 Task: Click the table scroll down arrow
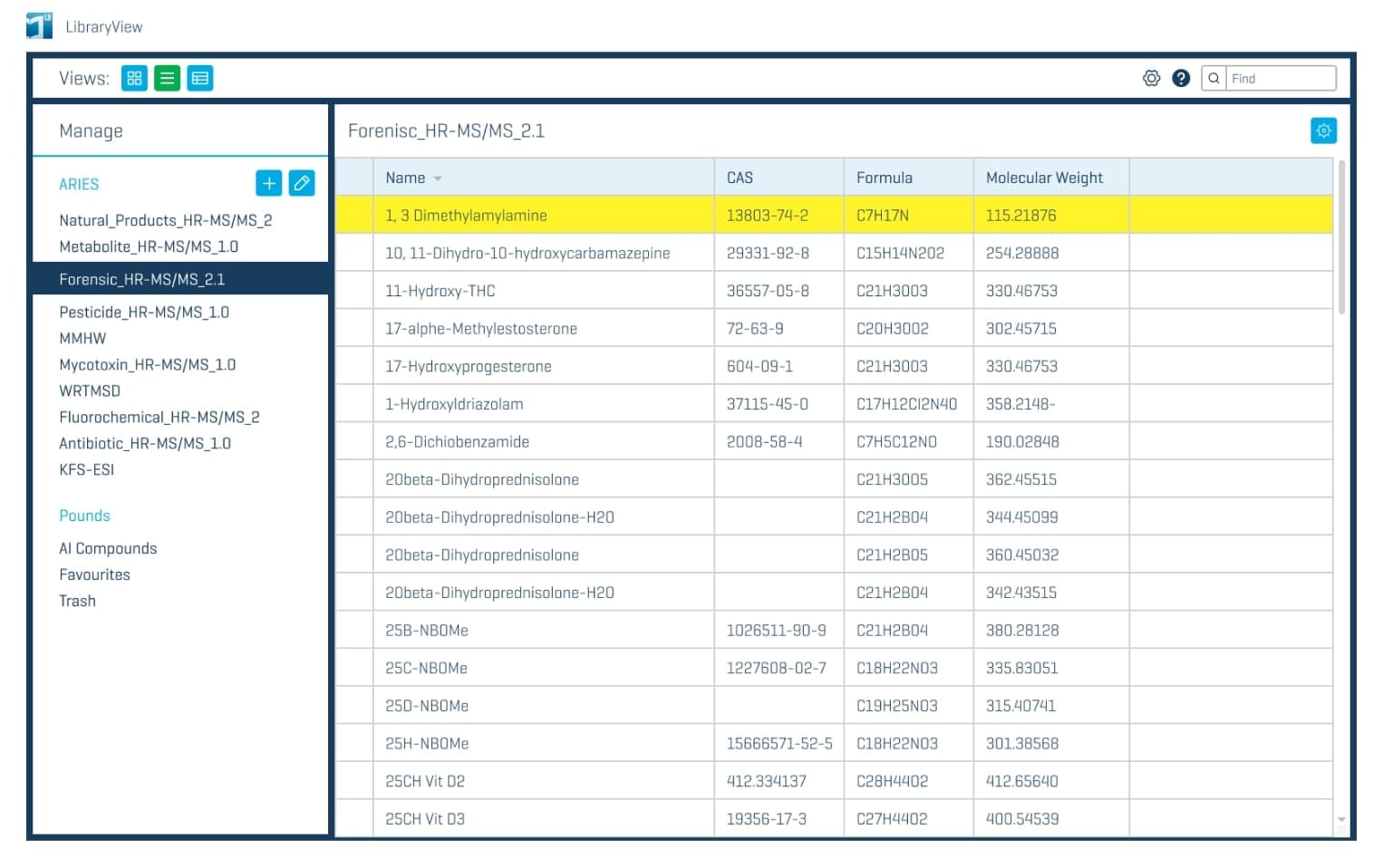pyautogui.click(x=1340, y=820)
